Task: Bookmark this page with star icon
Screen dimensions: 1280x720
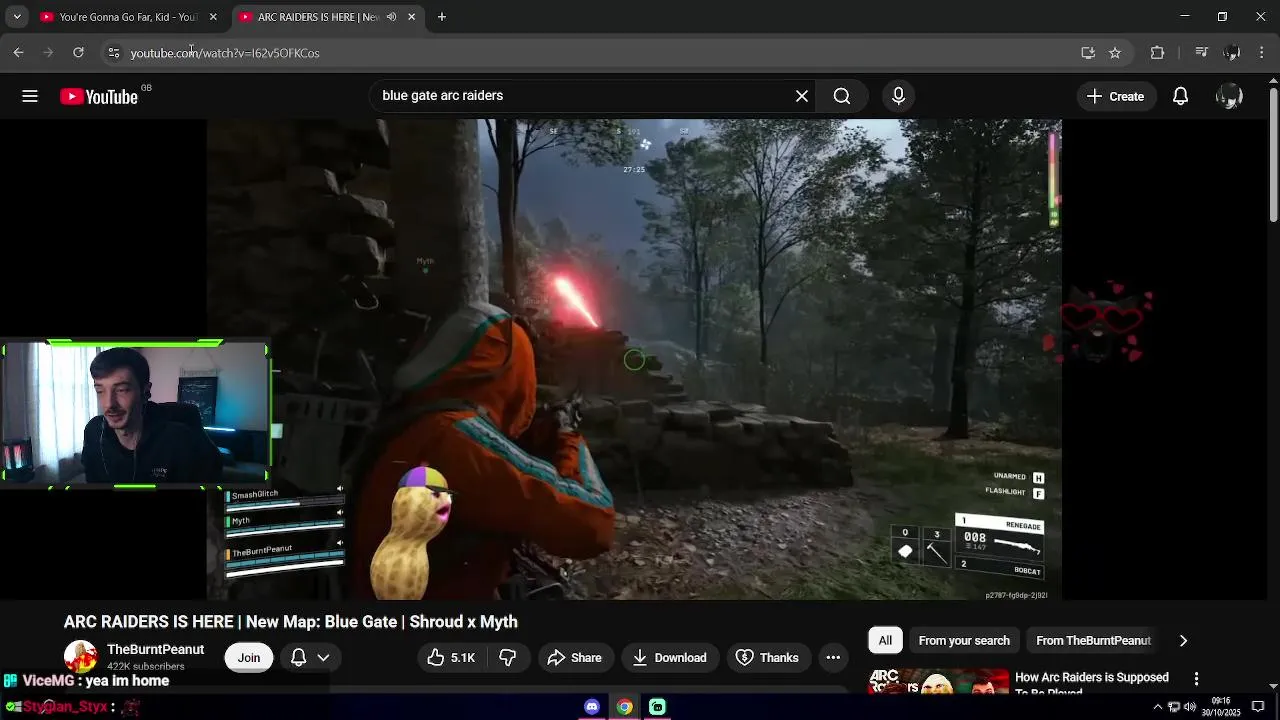Action: [1115, 53]
